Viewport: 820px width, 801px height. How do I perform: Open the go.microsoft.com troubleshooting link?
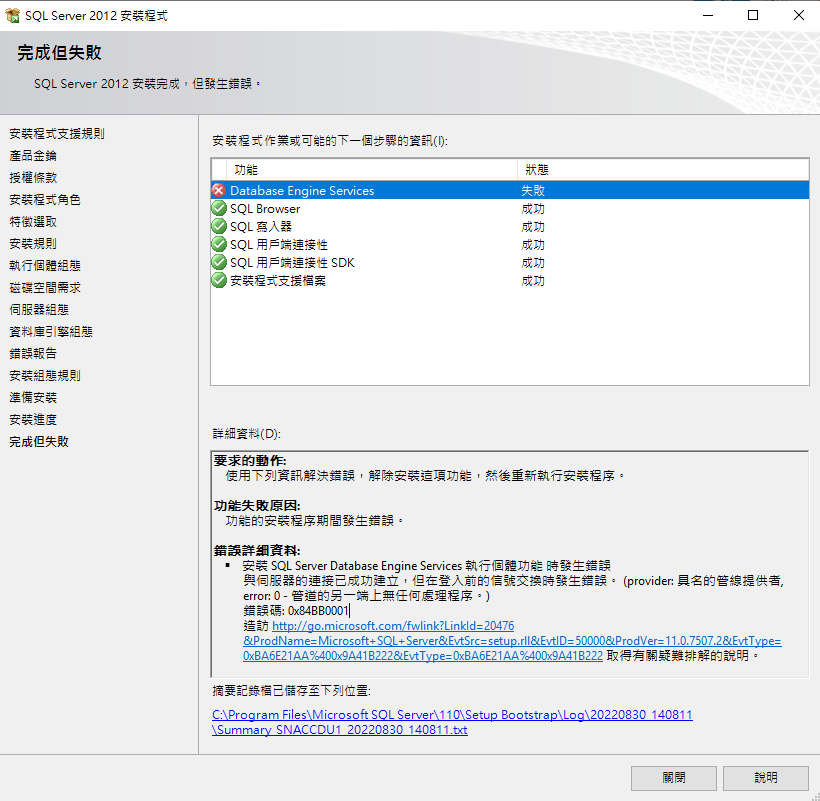coord(512,640)
